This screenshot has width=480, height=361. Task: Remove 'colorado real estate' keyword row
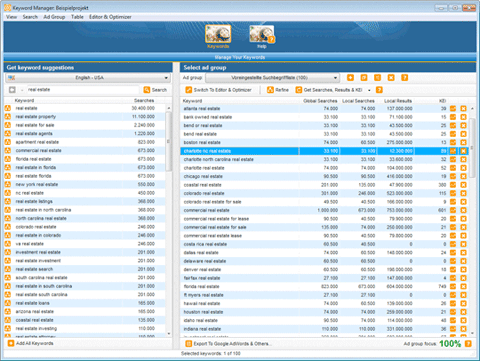463,193
